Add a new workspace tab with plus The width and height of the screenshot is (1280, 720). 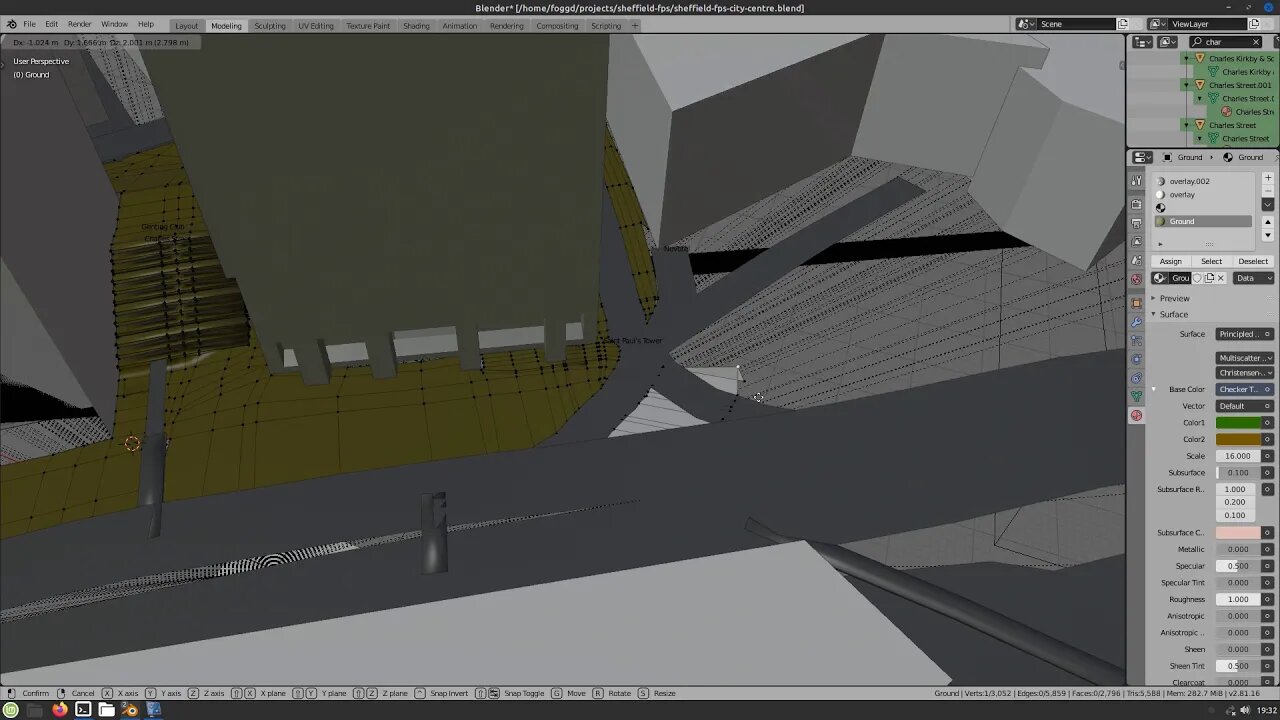[635, 25]
